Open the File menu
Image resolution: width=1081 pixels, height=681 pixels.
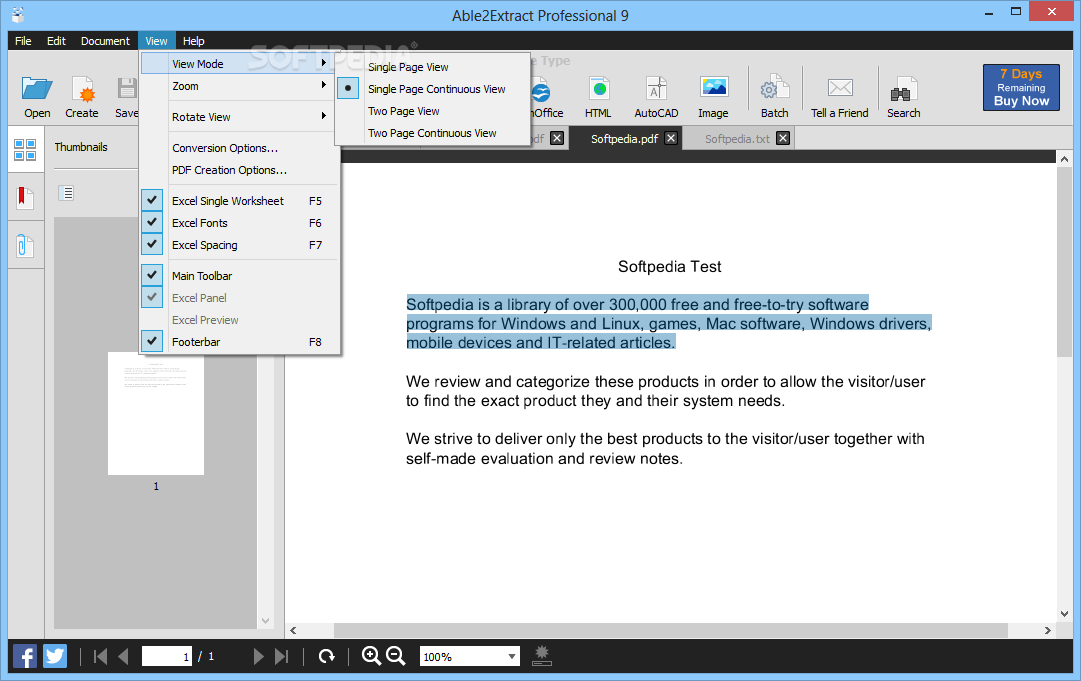[23, 41]
